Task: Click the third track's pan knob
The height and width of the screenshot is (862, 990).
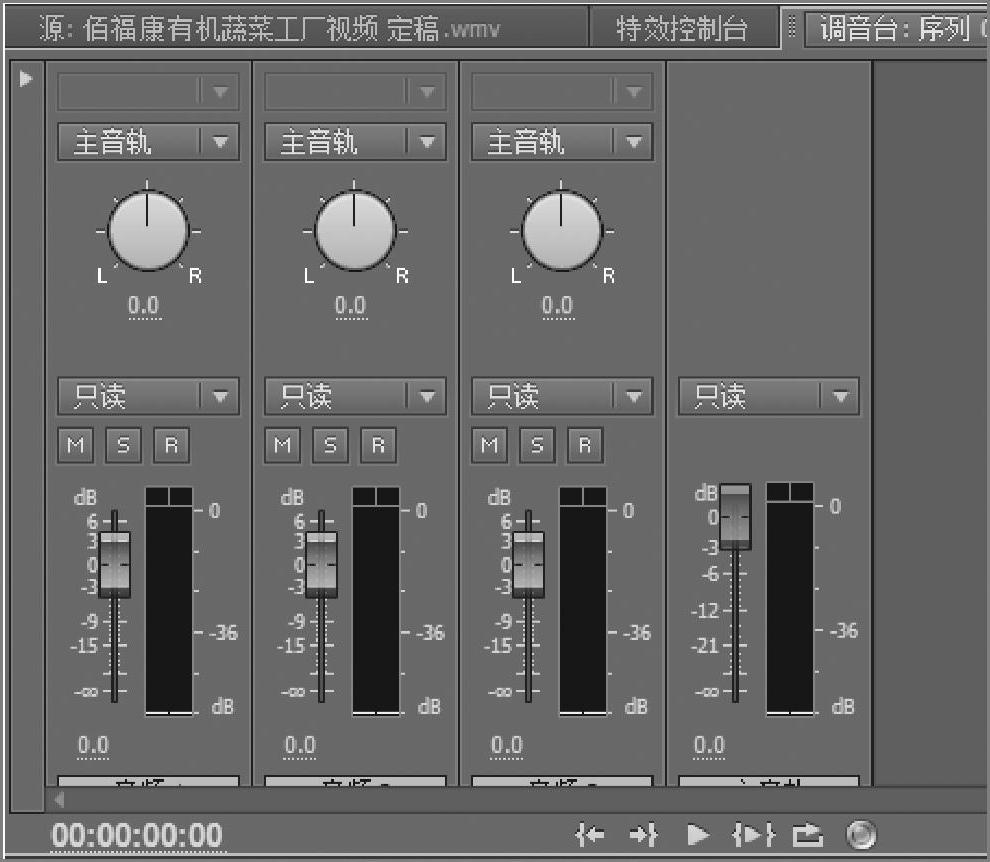Action: click(562, 230)
